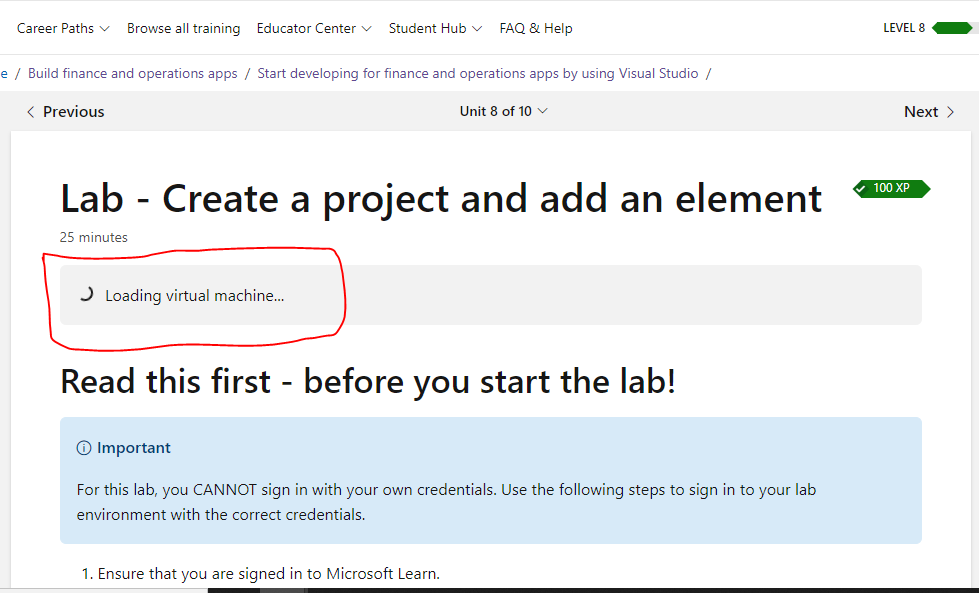Click the Next chevron arrow icon
The image size is (979, 593).
951,111
